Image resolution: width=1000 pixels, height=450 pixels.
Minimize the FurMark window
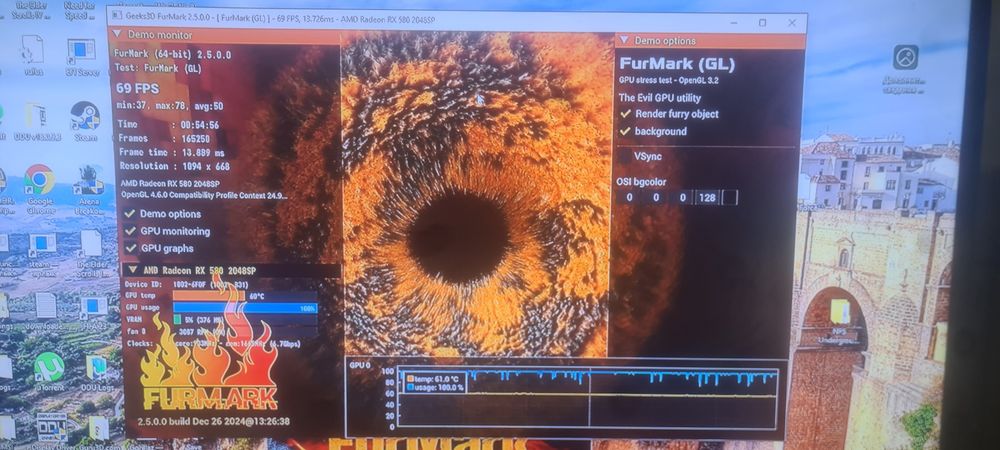point(733,23)
